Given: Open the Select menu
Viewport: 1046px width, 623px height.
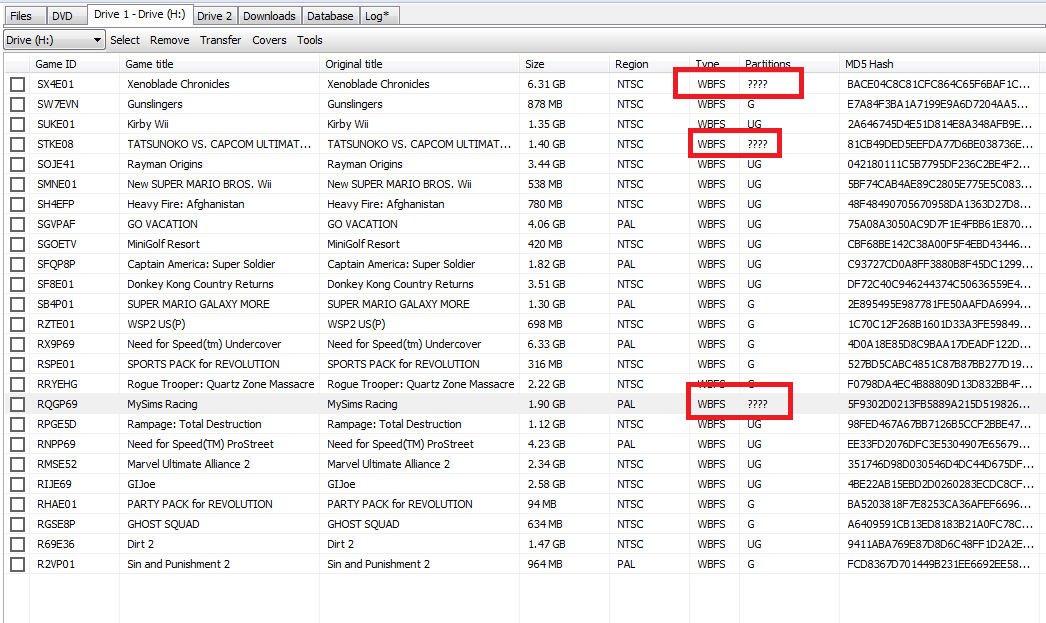Looking at the screenshot, I should (125, 40).
